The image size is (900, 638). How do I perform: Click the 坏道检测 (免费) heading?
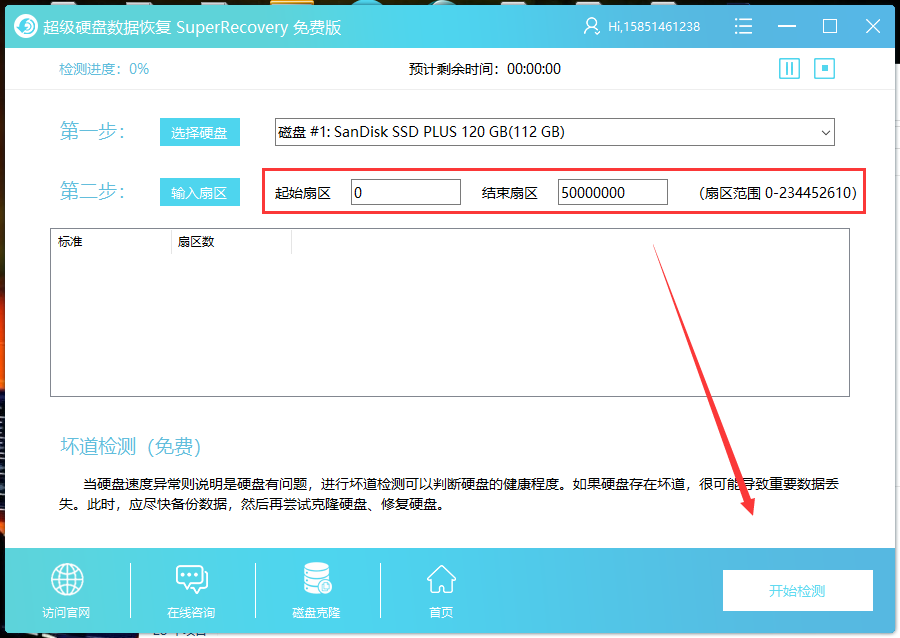[131, 446]
